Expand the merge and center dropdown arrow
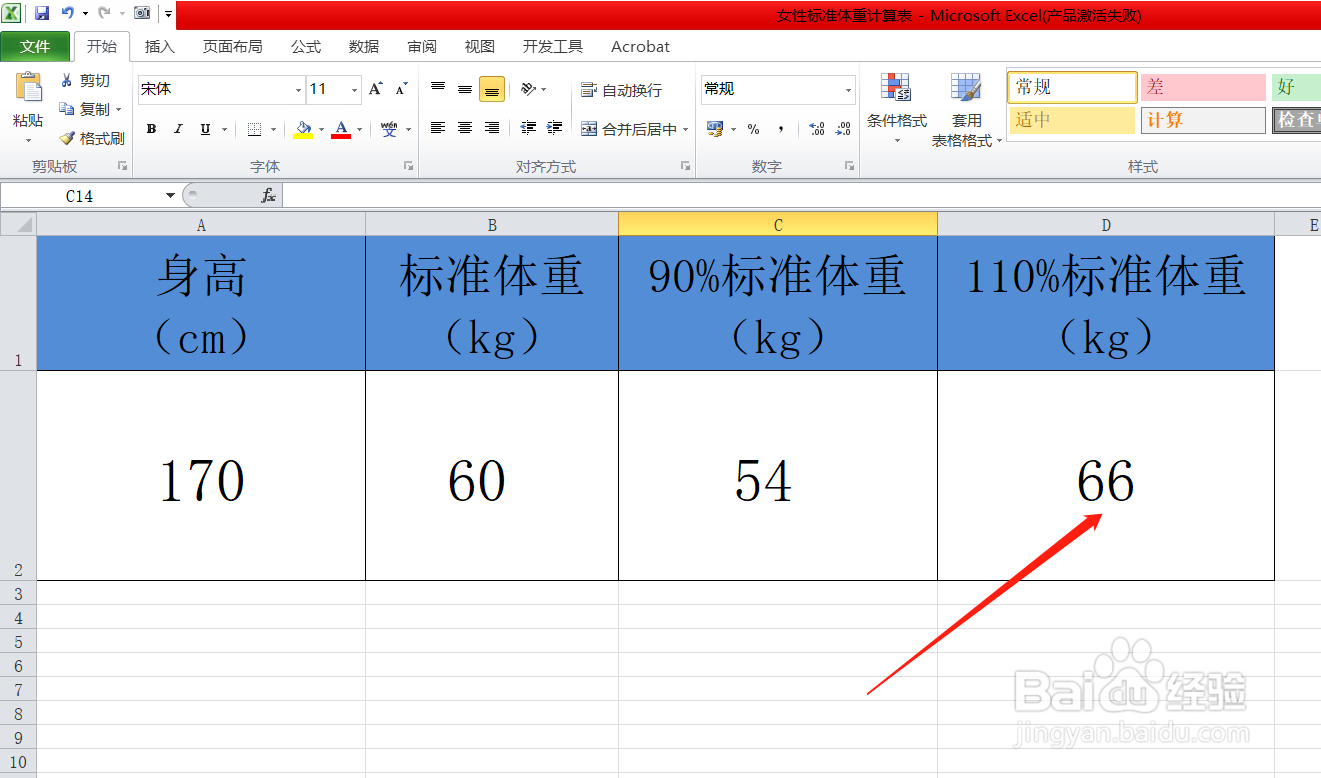Viewport: 1321px width, 778px height. 686,129
